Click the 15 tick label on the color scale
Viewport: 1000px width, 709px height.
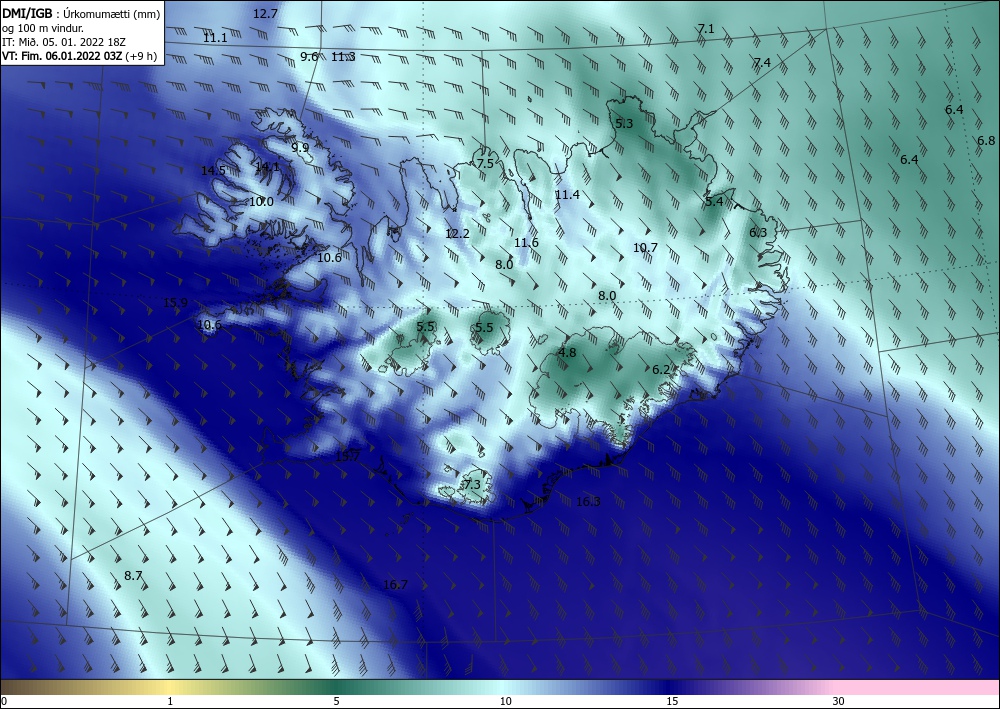point(672,702)
